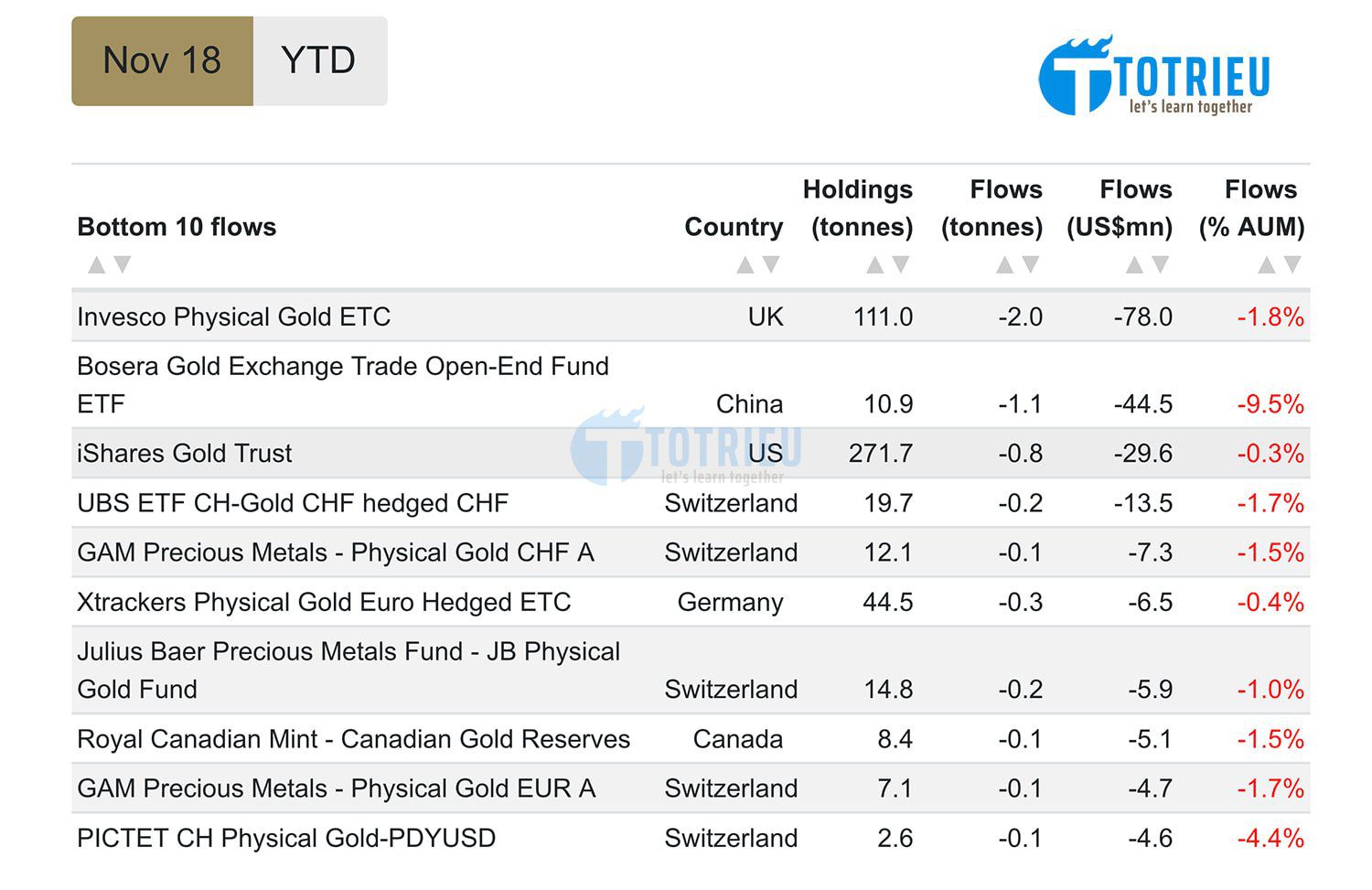Sort Flows (US$mn) ascending arrow
This screenshot has width=1372, height=890.
tap(1135, 265)
